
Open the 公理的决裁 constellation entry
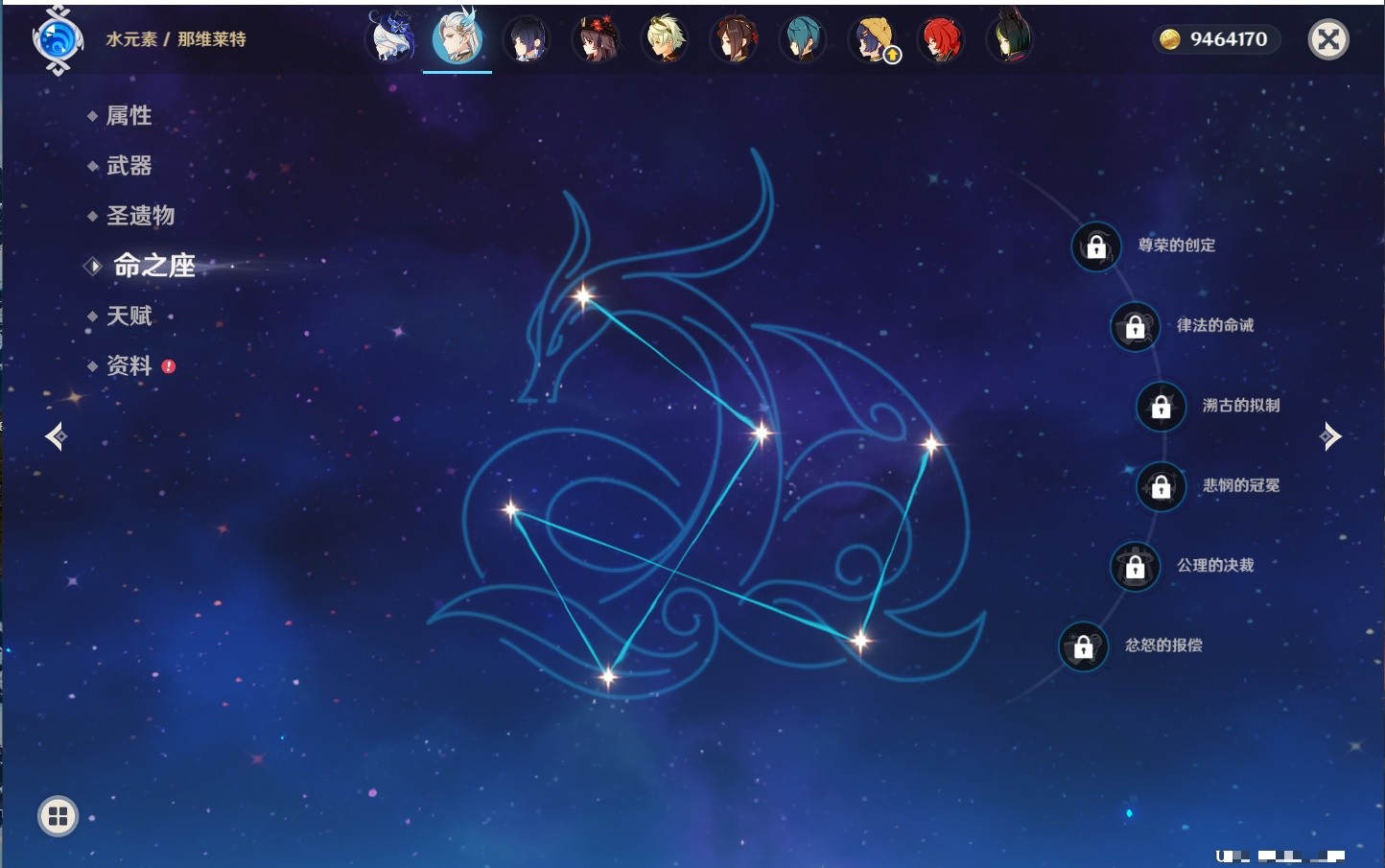point(1215,565)
